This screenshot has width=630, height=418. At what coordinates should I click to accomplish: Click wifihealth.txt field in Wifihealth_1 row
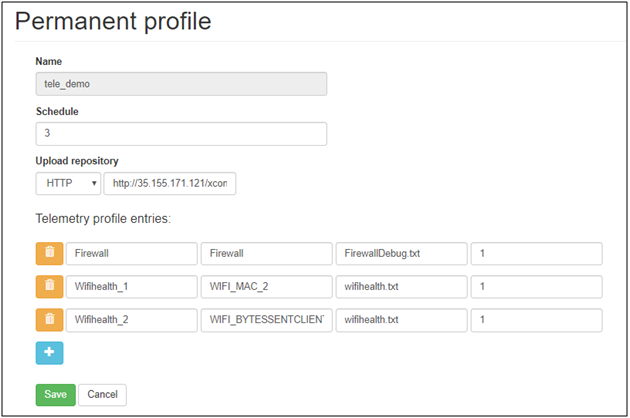401,287
